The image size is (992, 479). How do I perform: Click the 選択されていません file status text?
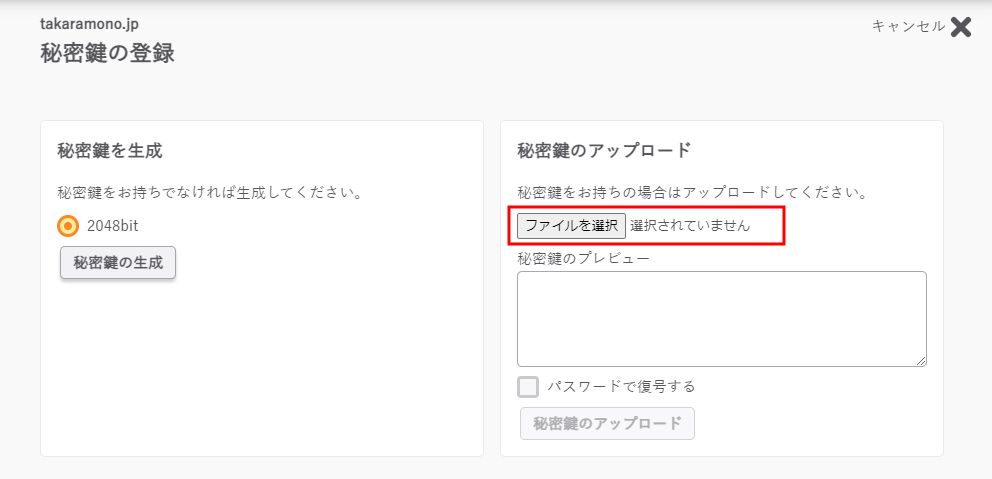coord(689,226)
